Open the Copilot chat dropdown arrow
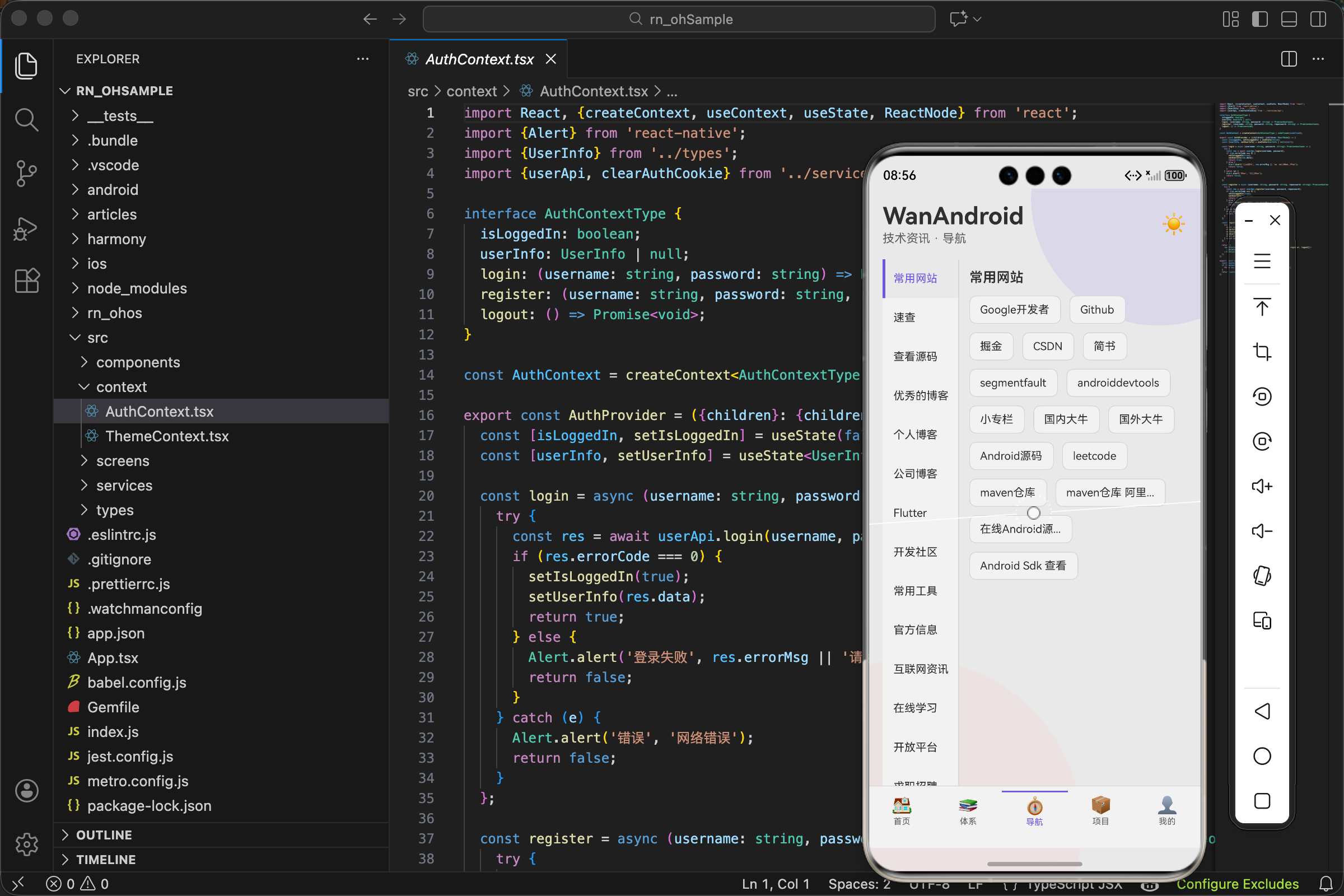This screenshot has height=896, width=1344. pos(977,19)
